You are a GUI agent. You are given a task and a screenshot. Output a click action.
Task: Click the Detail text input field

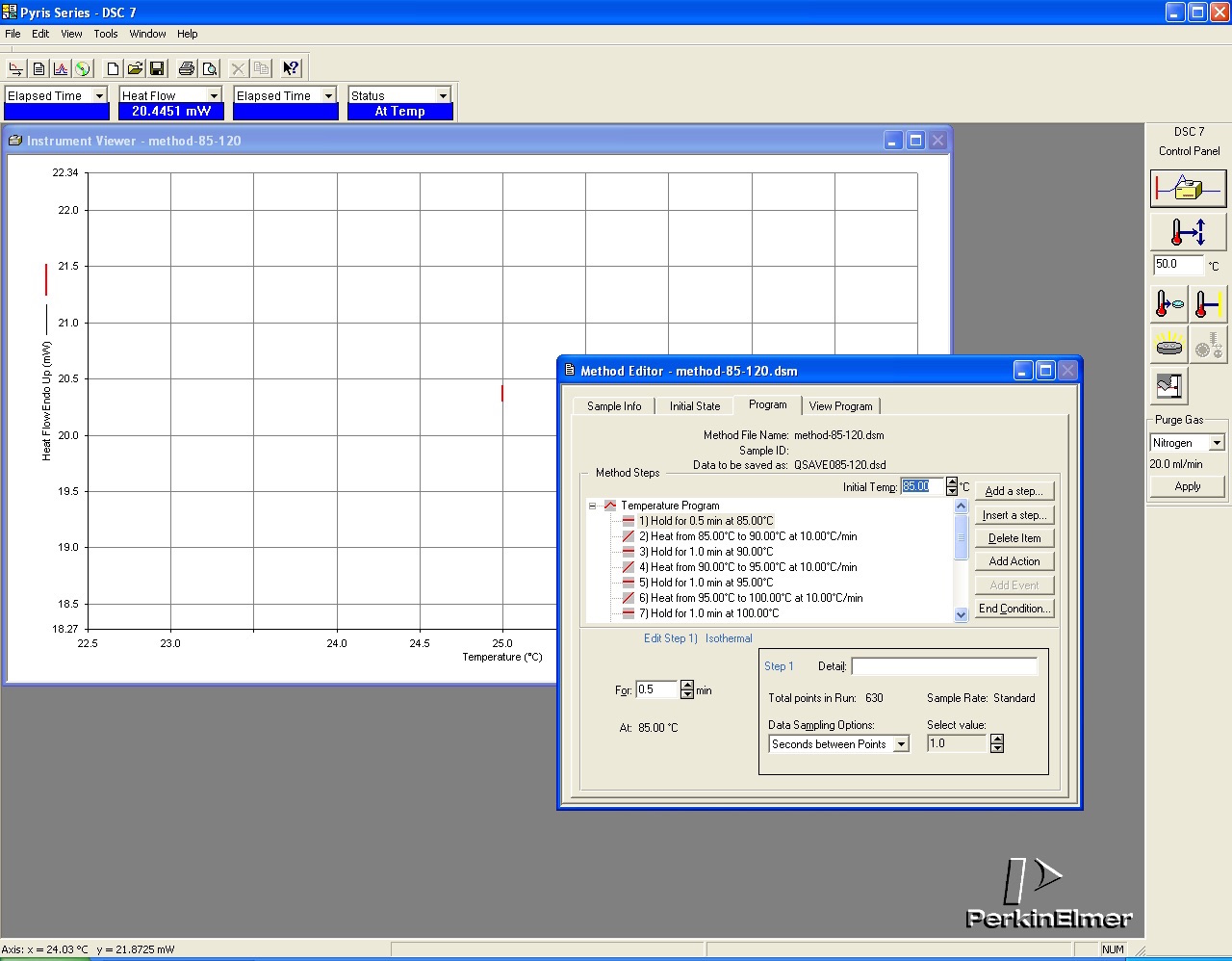click(943, 666)
